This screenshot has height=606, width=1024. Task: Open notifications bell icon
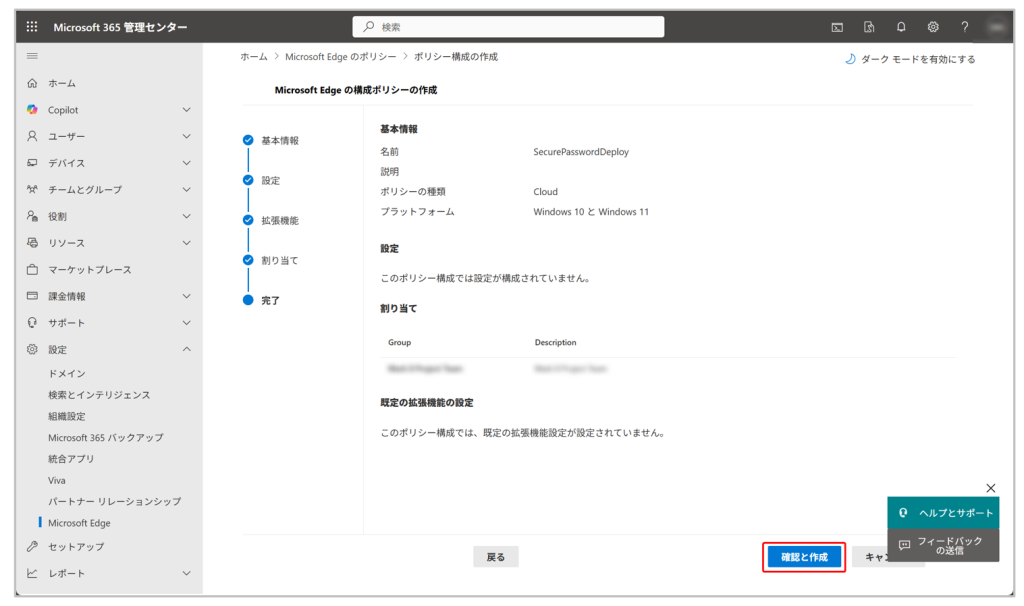pos(901,27)
